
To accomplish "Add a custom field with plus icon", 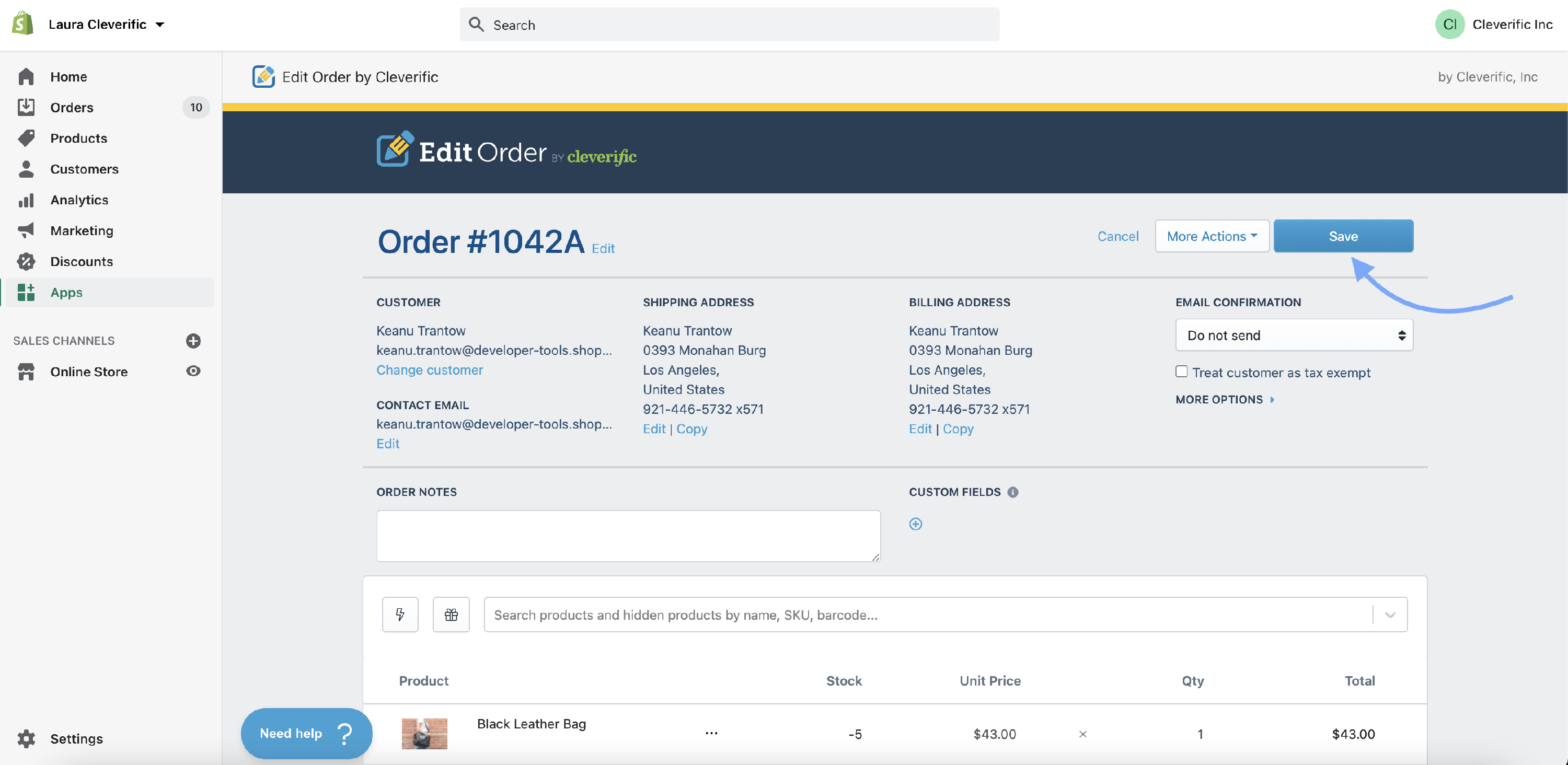I will (916, 524).
